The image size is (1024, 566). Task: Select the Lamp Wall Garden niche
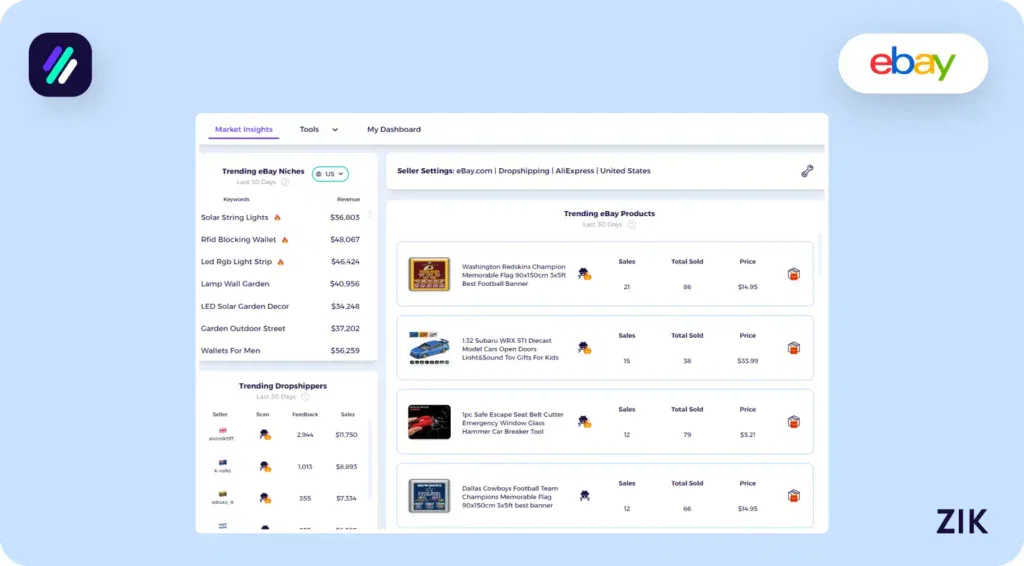(235, 284)
